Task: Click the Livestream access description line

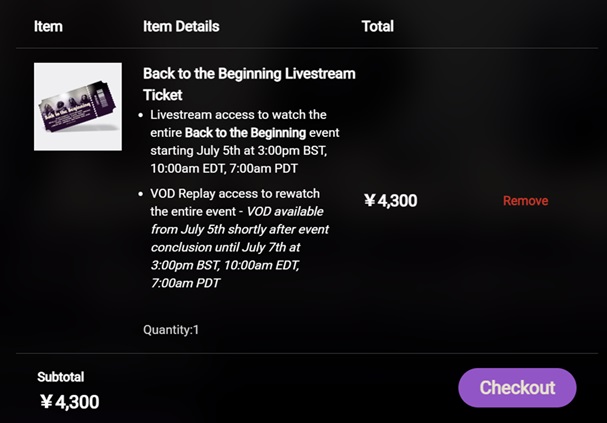Action: 238,115
